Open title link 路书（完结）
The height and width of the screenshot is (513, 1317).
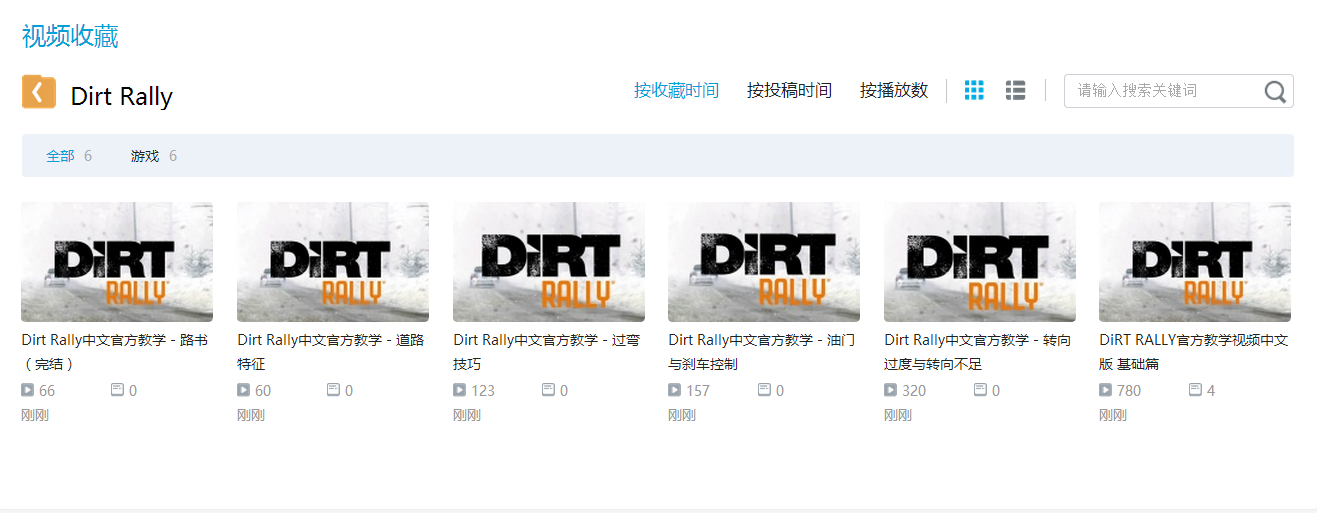coord(115,352)
